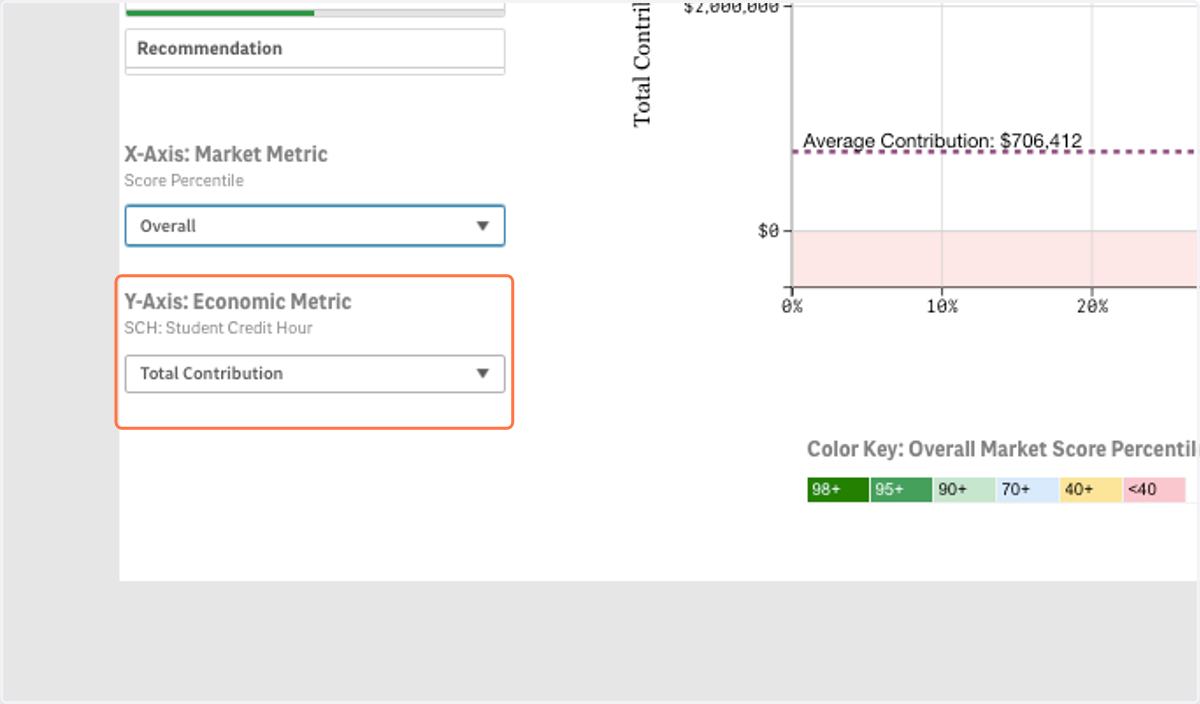Click the 10% x-axis tick label
The image size is (1200, 704).
pos(941,306)
